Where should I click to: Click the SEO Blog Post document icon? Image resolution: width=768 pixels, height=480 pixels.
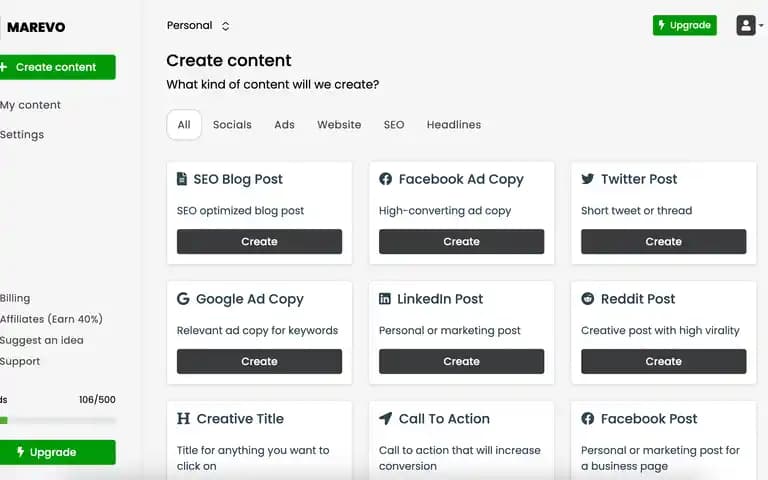point(182,179)
